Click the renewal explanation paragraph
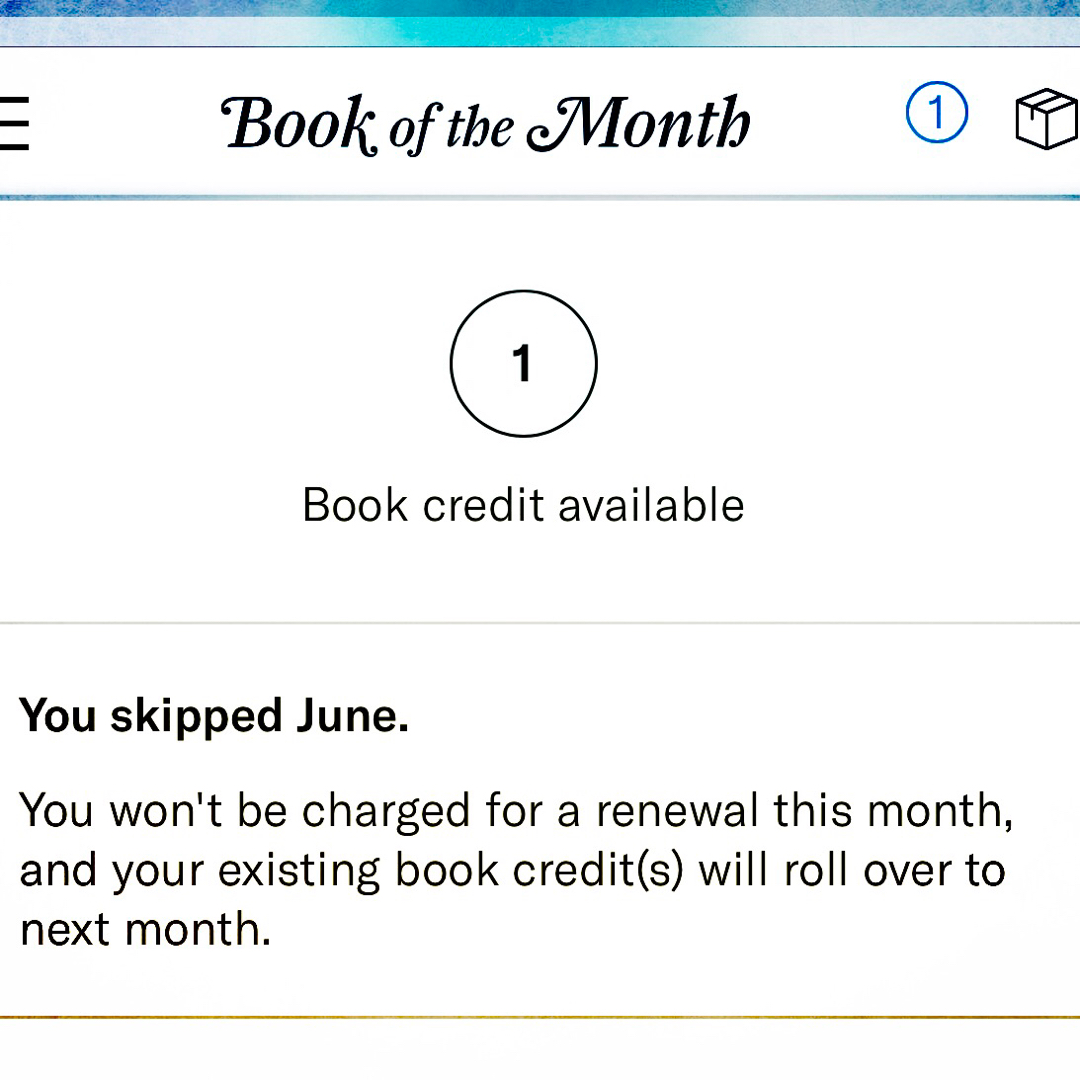The image size is (1080, 1080). [x=515, y=869]
